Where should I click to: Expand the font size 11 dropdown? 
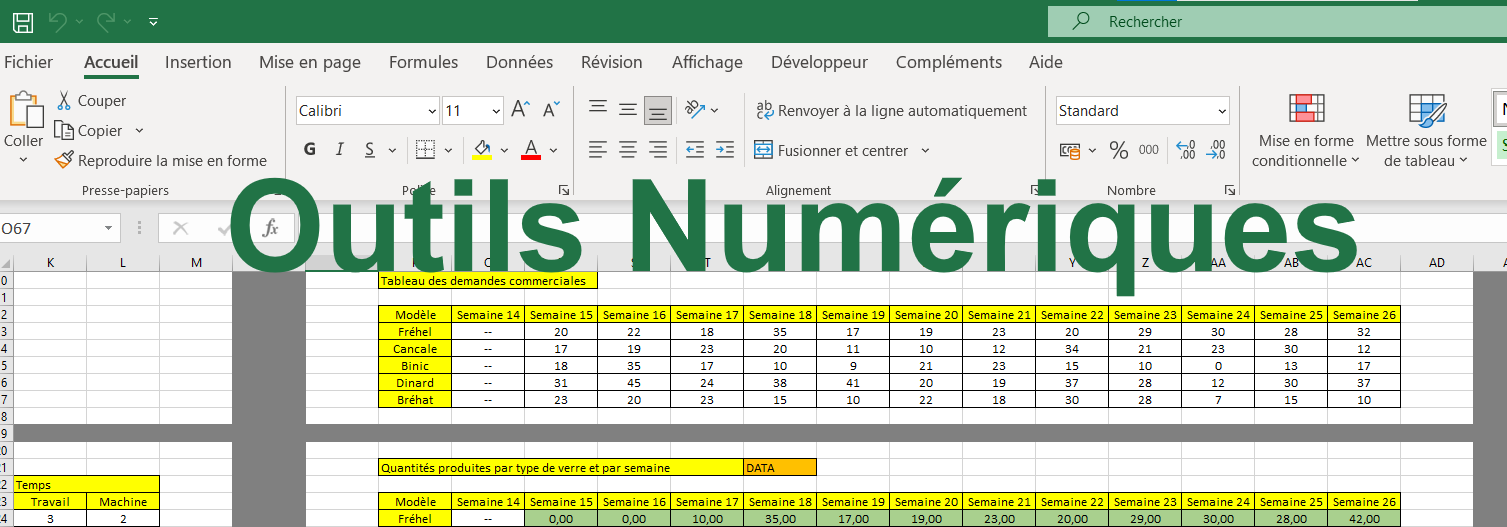point(497,111)
